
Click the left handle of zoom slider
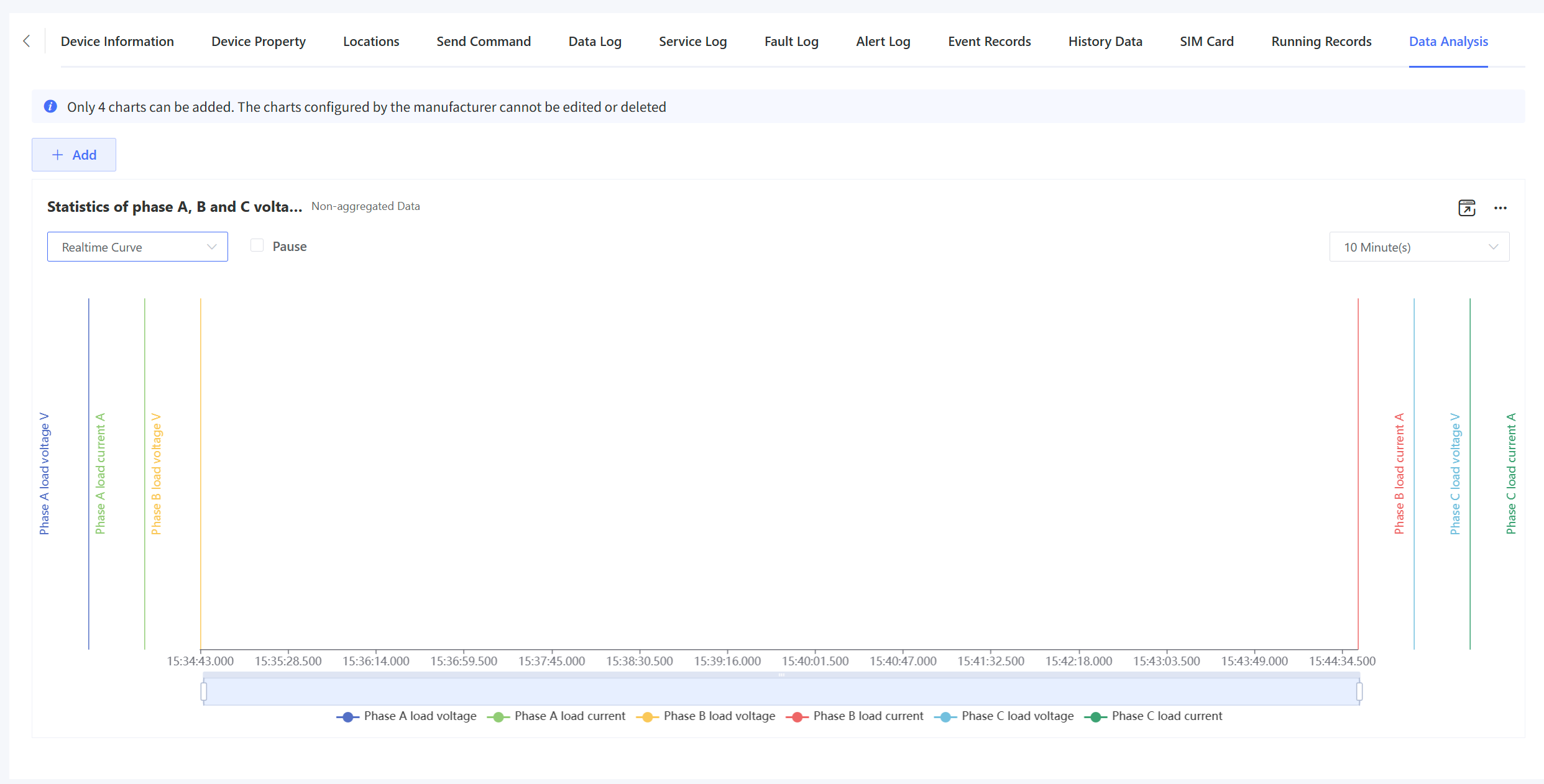(x=204, y=691)
